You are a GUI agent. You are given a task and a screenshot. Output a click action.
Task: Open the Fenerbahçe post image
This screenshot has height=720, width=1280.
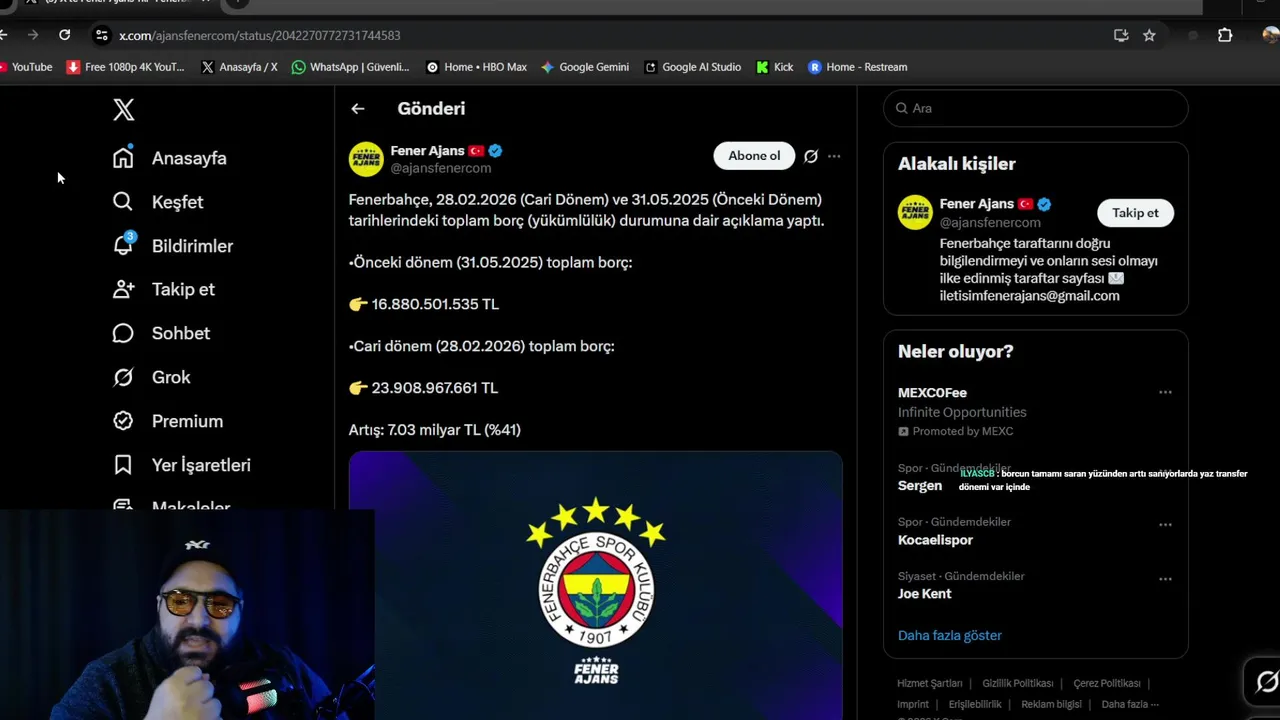pyautogui.click(x=596, y=585)
